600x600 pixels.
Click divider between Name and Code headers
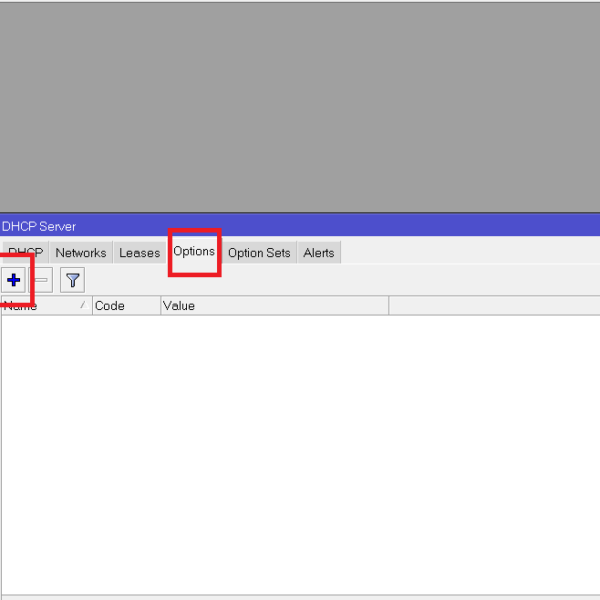[92, 306]
